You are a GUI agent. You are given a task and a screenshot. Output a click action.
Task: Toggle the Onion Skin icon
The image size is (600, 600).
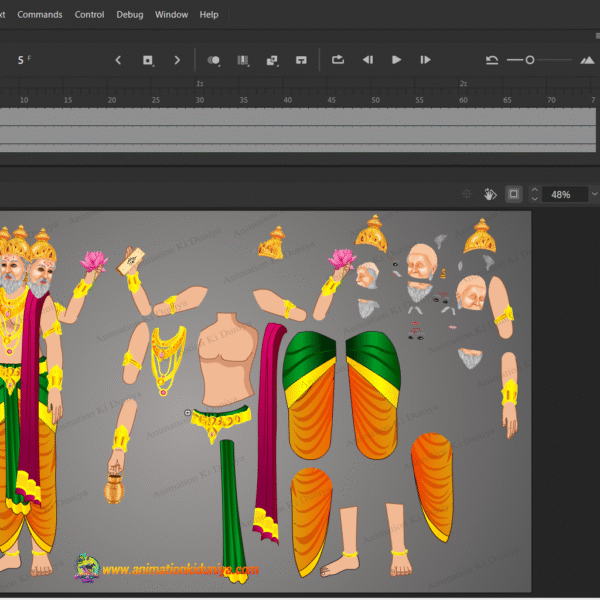click(214, 60)
